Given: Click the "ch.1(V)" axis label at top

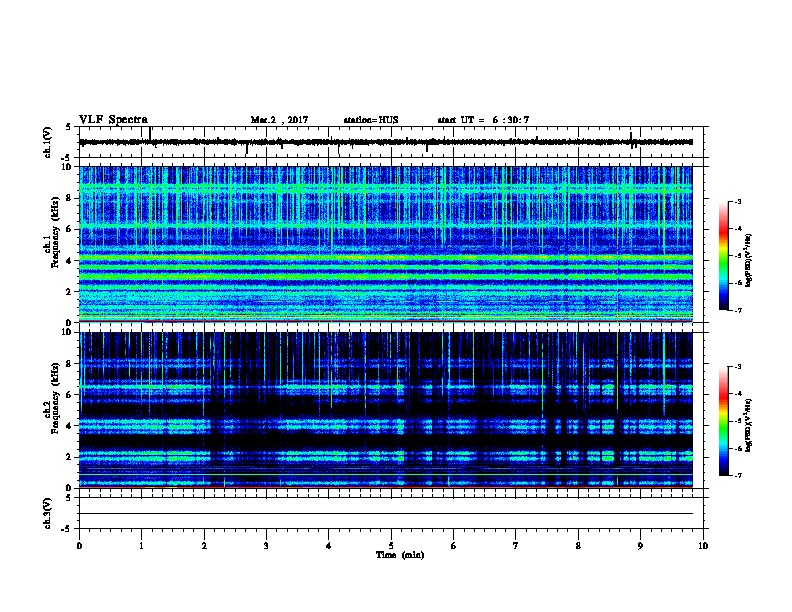Looking at the screenshot, I should click(48, 142).
